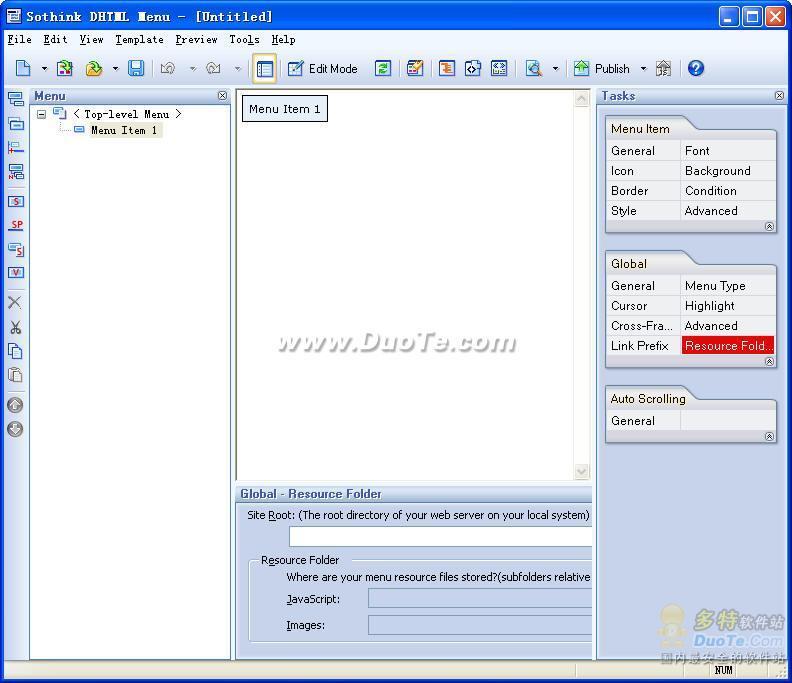Click the blue Help question mark icon

(696, 68)
